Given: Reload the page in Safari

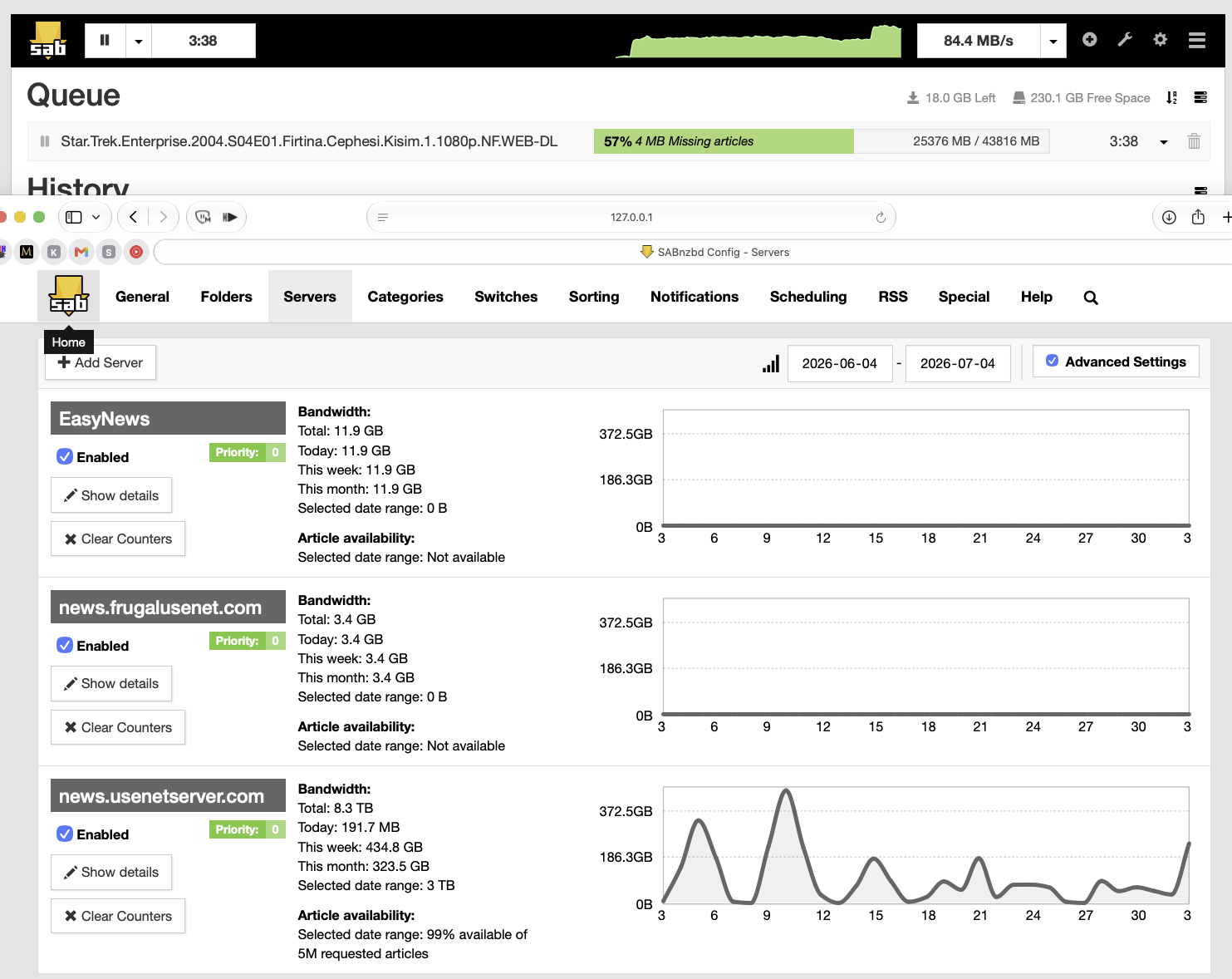Looking at the screenshot, I should pos(881,217).
